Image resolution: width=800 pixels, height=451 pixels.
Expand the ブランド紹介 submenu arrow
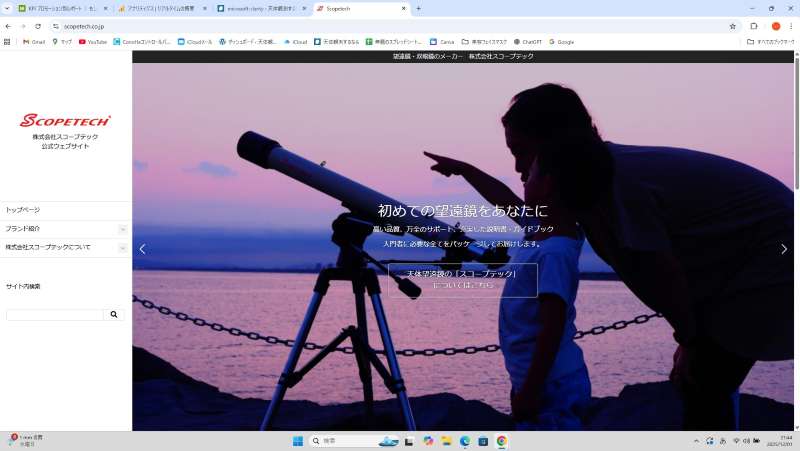tap(123, 229)
